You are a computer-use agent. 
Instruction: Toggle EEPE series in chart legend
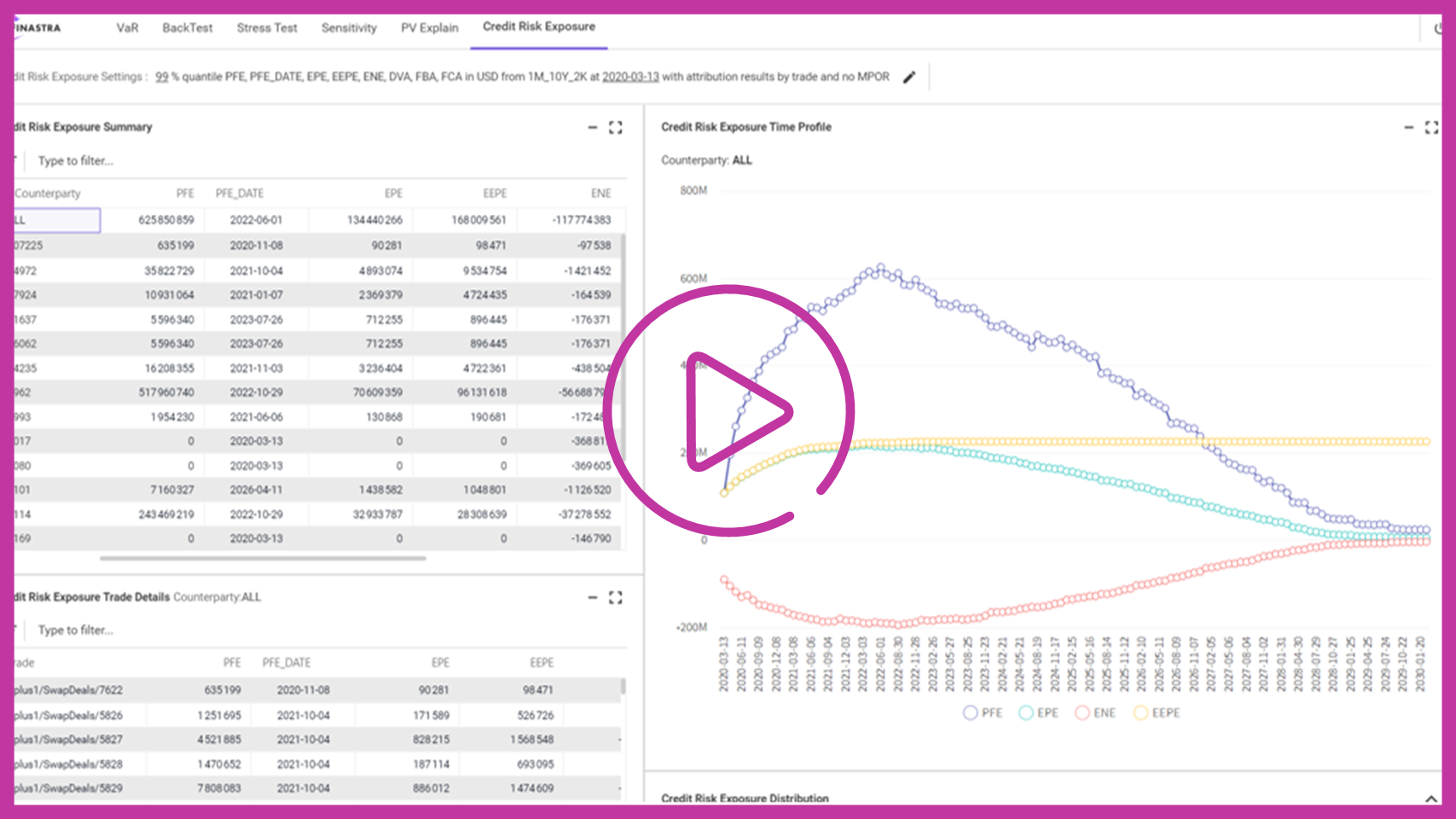click(1157, 712)
